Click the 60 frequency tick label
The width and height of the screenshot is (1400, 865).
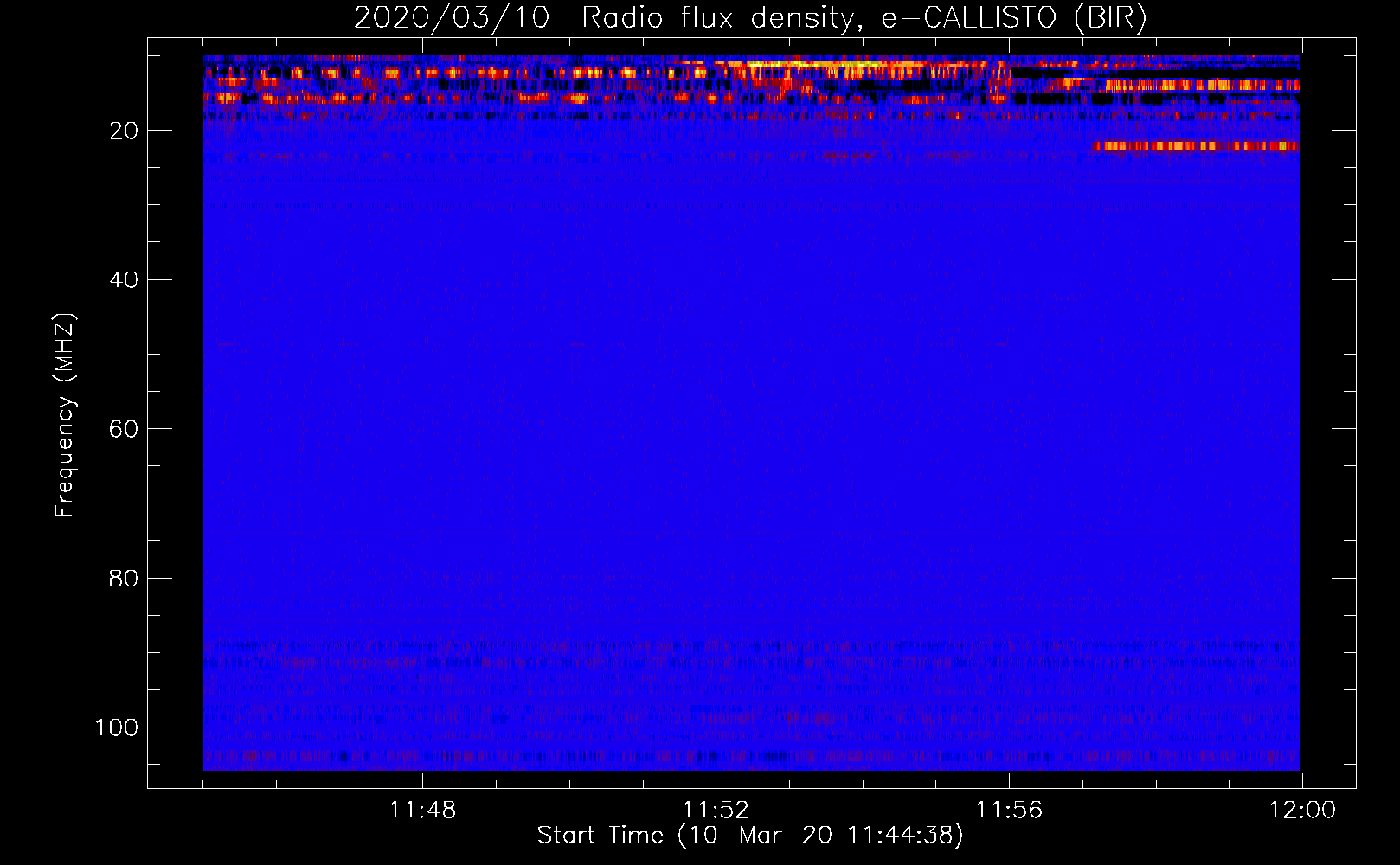click(124, 429)
